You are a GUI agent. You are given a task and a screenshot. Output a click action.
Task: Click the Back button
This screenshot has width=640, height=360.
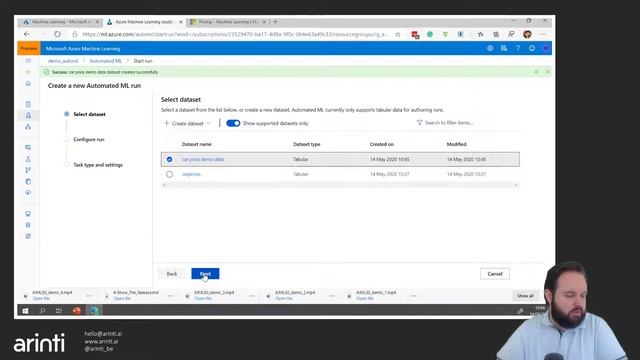coord(172,274)
